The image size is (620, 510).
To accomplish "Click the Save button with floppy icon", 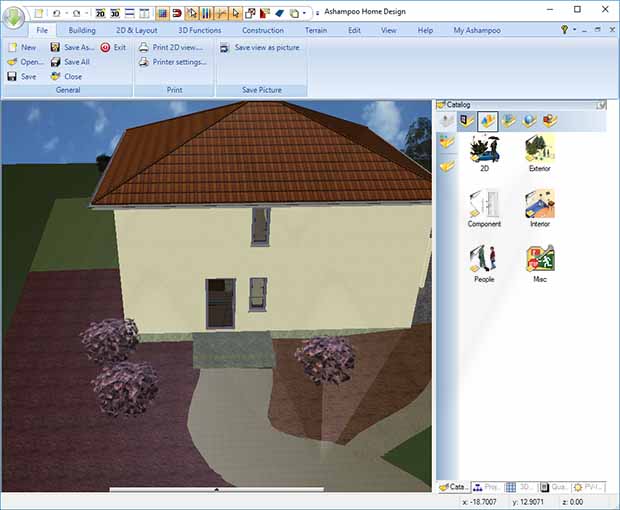I will pyautogui.click(x=22, y=77).
